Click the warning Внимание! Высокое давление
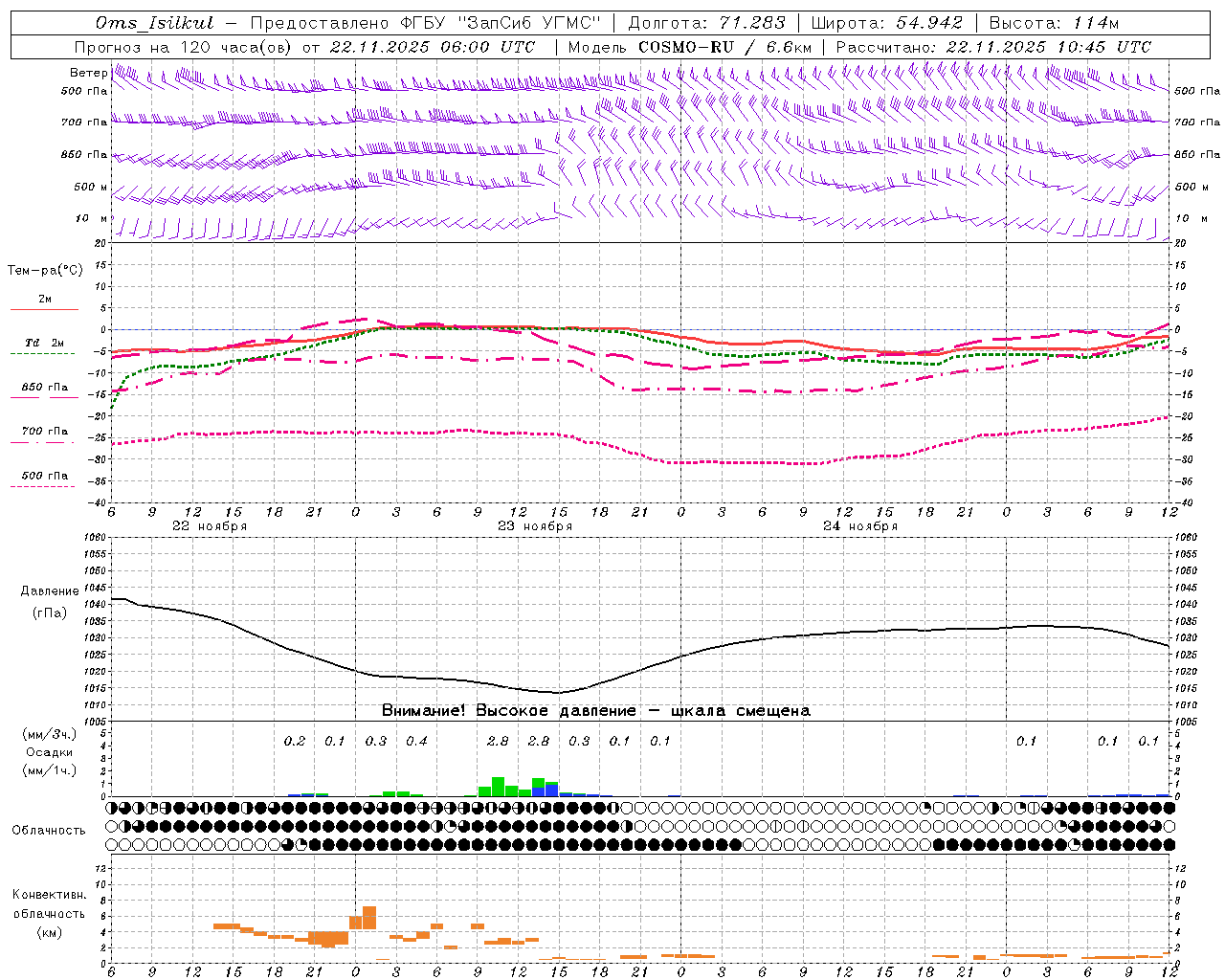The height and width of the screenshot is (980, 1225). (x=508, y=711)
